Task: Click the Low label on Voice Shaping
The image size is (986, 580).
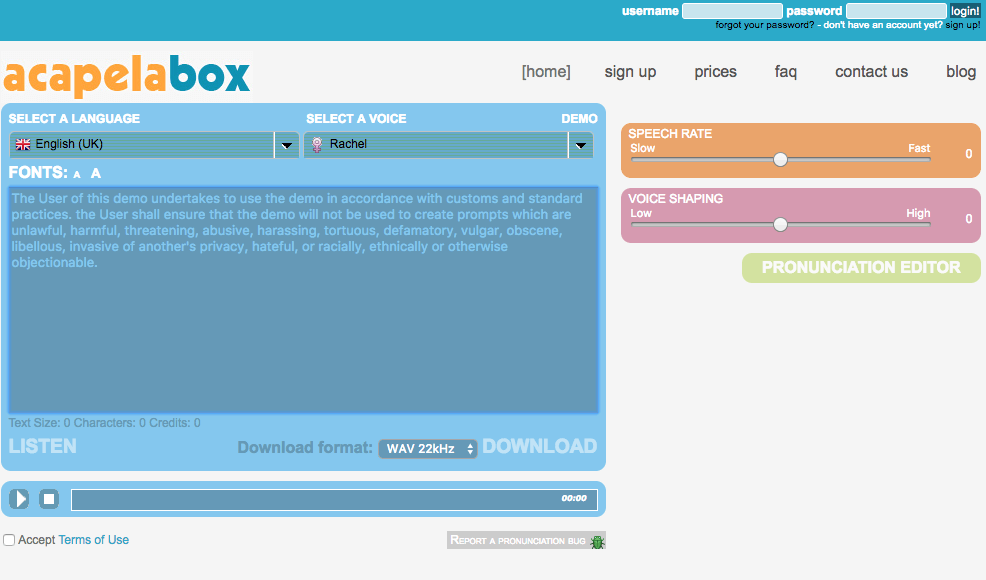Action: (x=641, y=213)
